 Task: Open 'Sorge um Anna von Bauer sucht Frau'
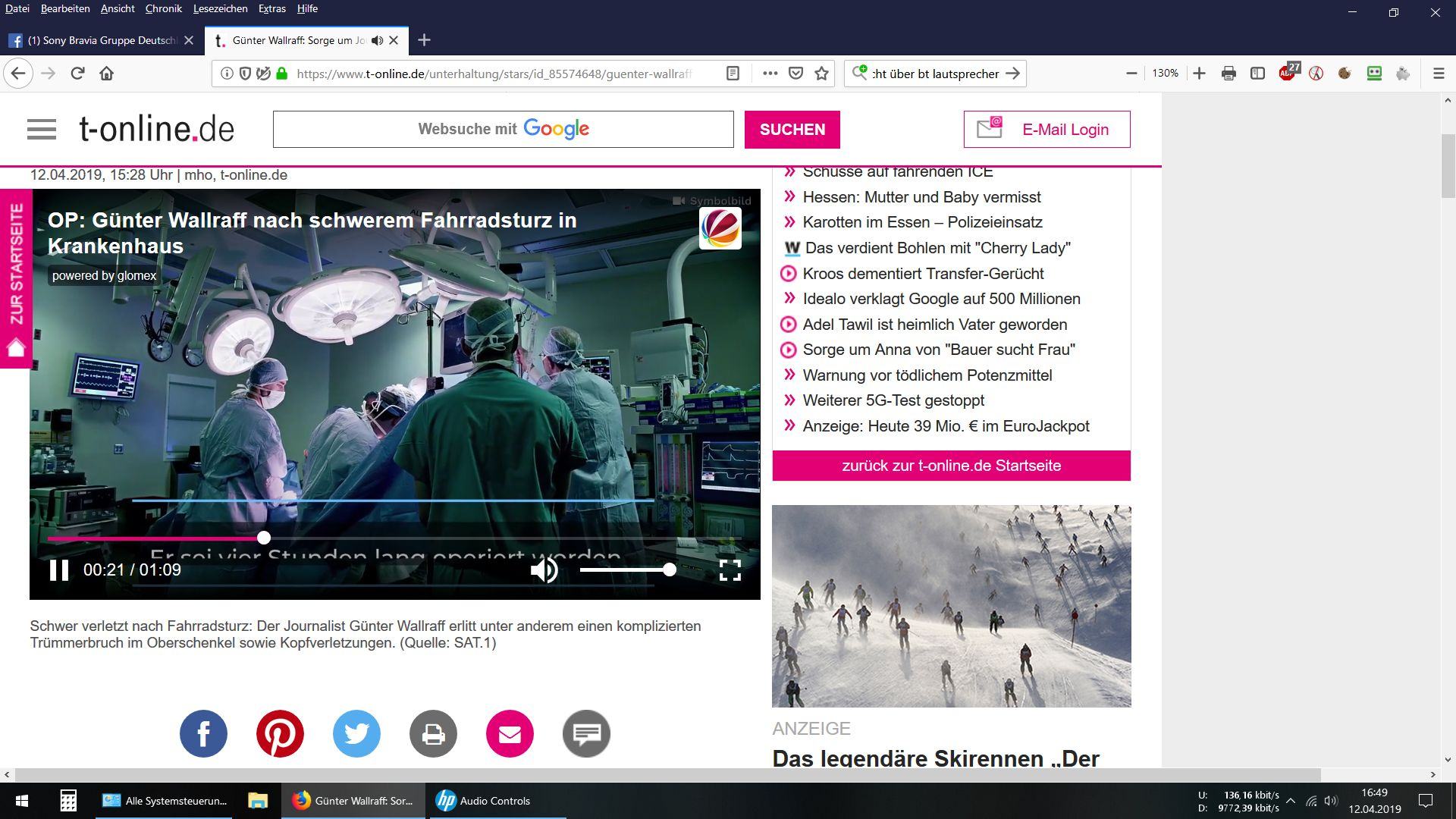click(939, 350)
